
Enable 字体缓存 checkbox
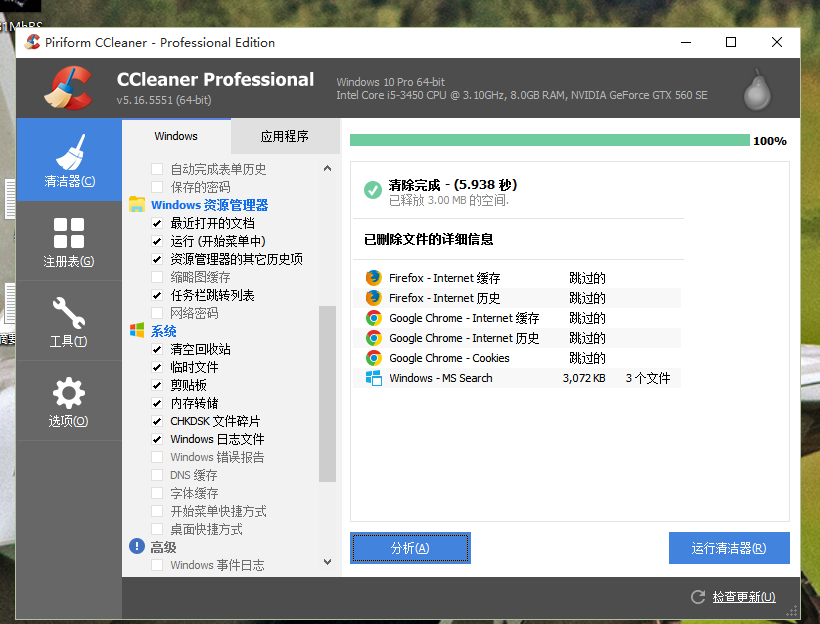[x=157, y=493]
